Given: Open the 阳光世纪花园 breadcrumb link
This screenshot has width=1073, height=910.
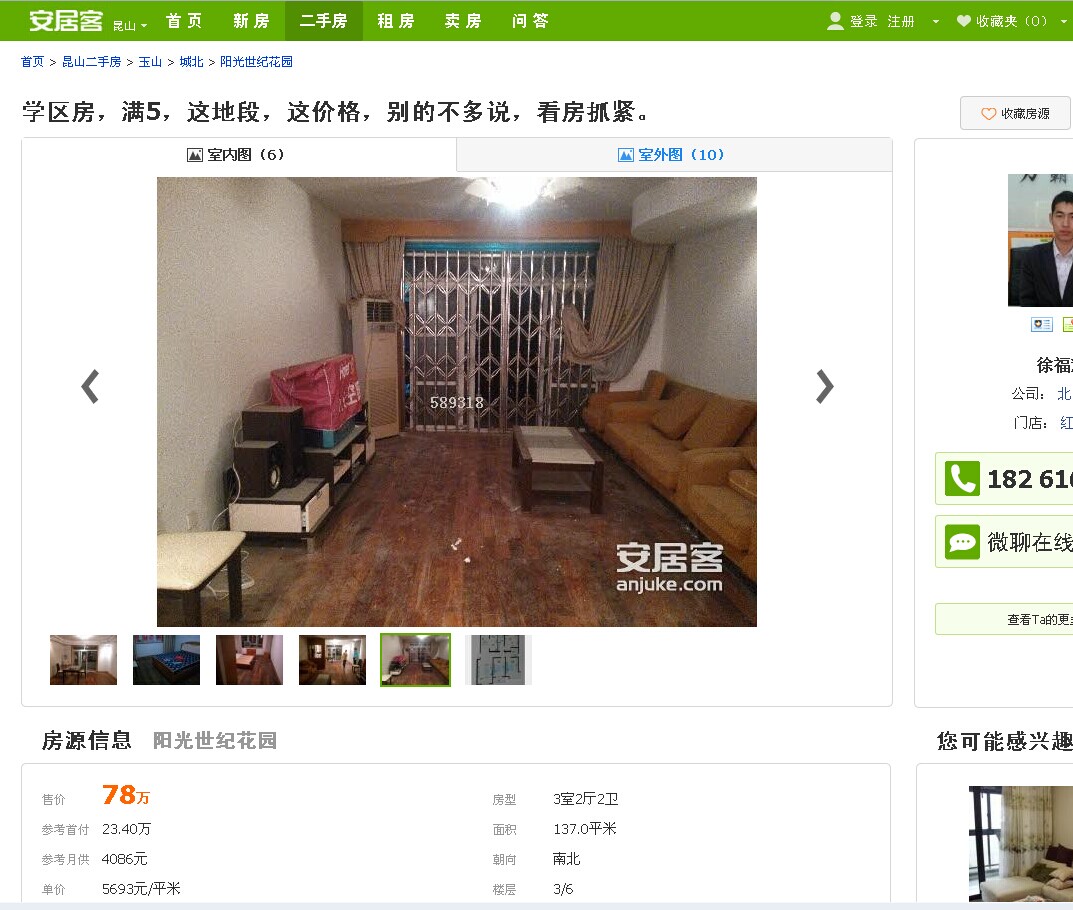Looking at the screenshot, I should click(256, 62).
